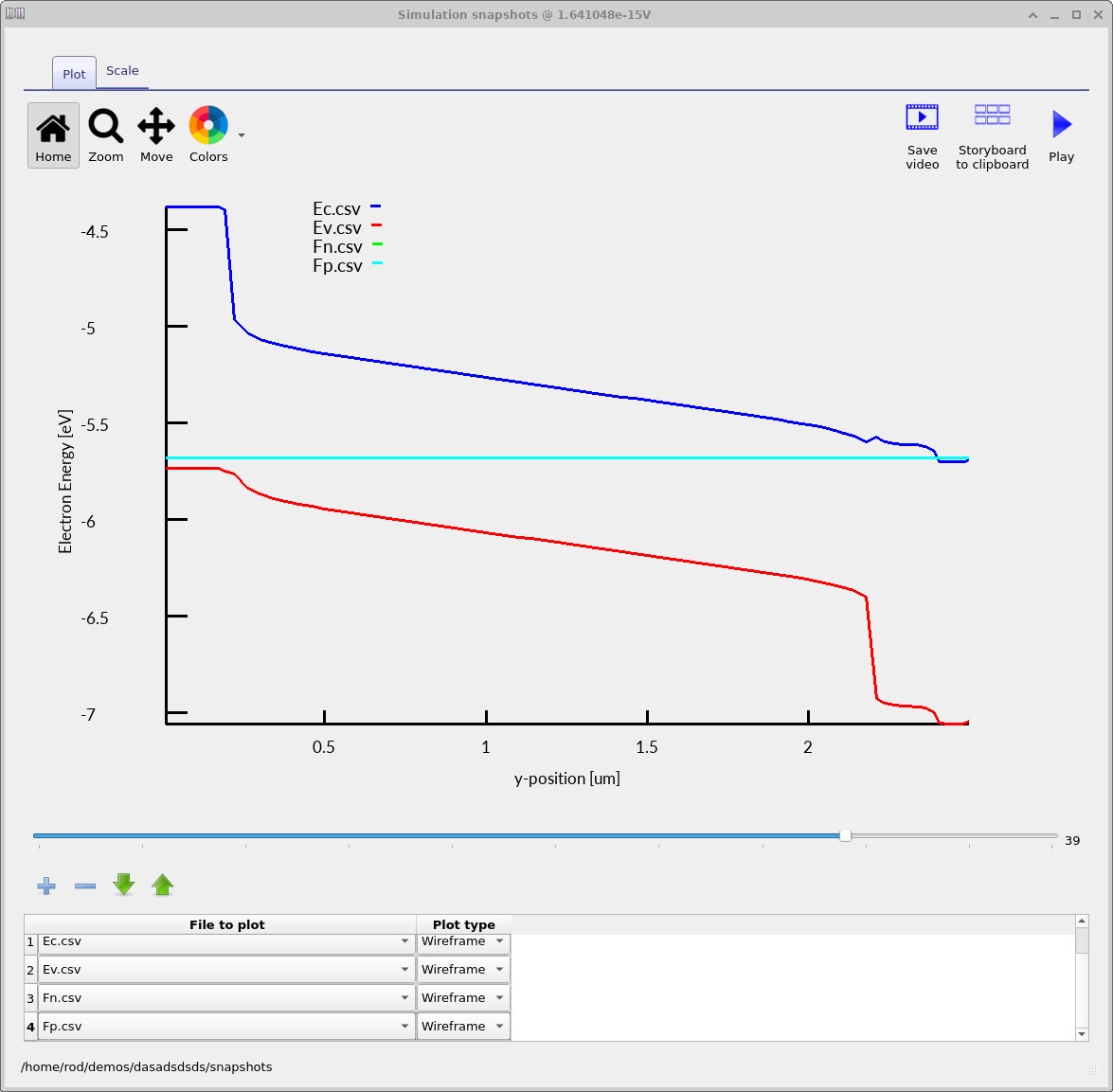Click the Ev.csv legend entry
The image size is (1113, 1092).
click(x=347, y=227)
